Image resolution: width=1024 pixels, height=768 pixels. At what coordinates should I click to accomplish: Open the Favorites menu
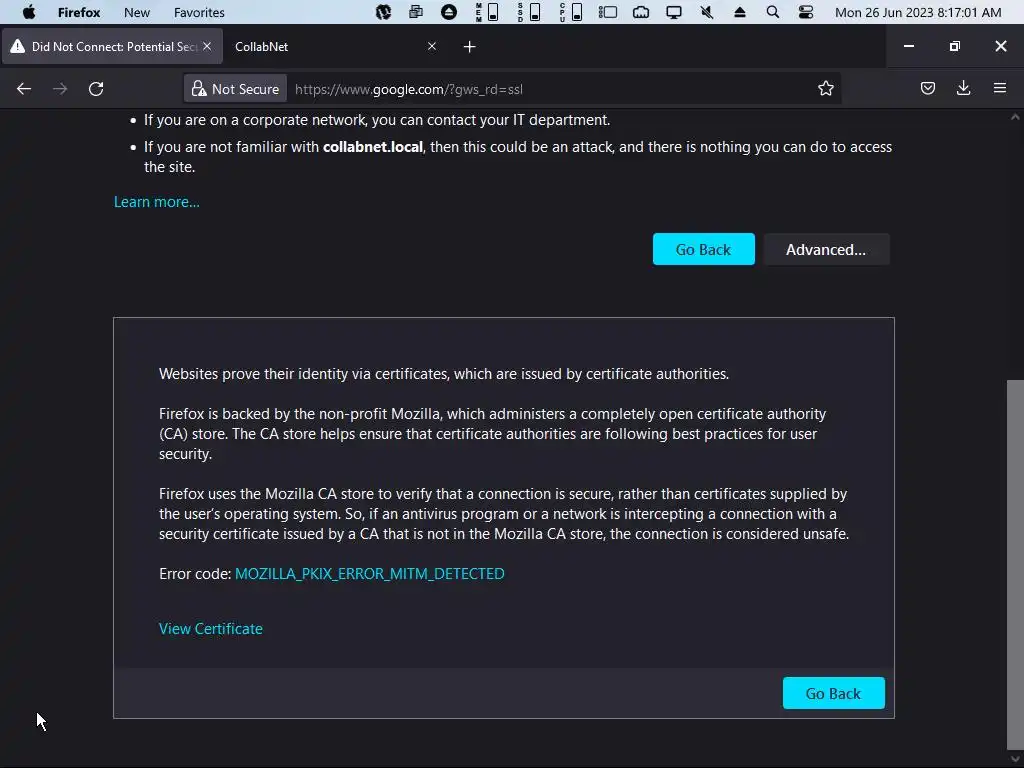(x=199, y=12)
